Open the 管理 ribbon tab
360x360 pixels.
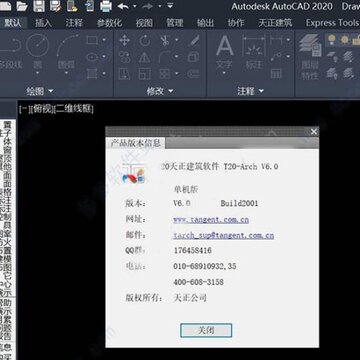click(175, 23)
